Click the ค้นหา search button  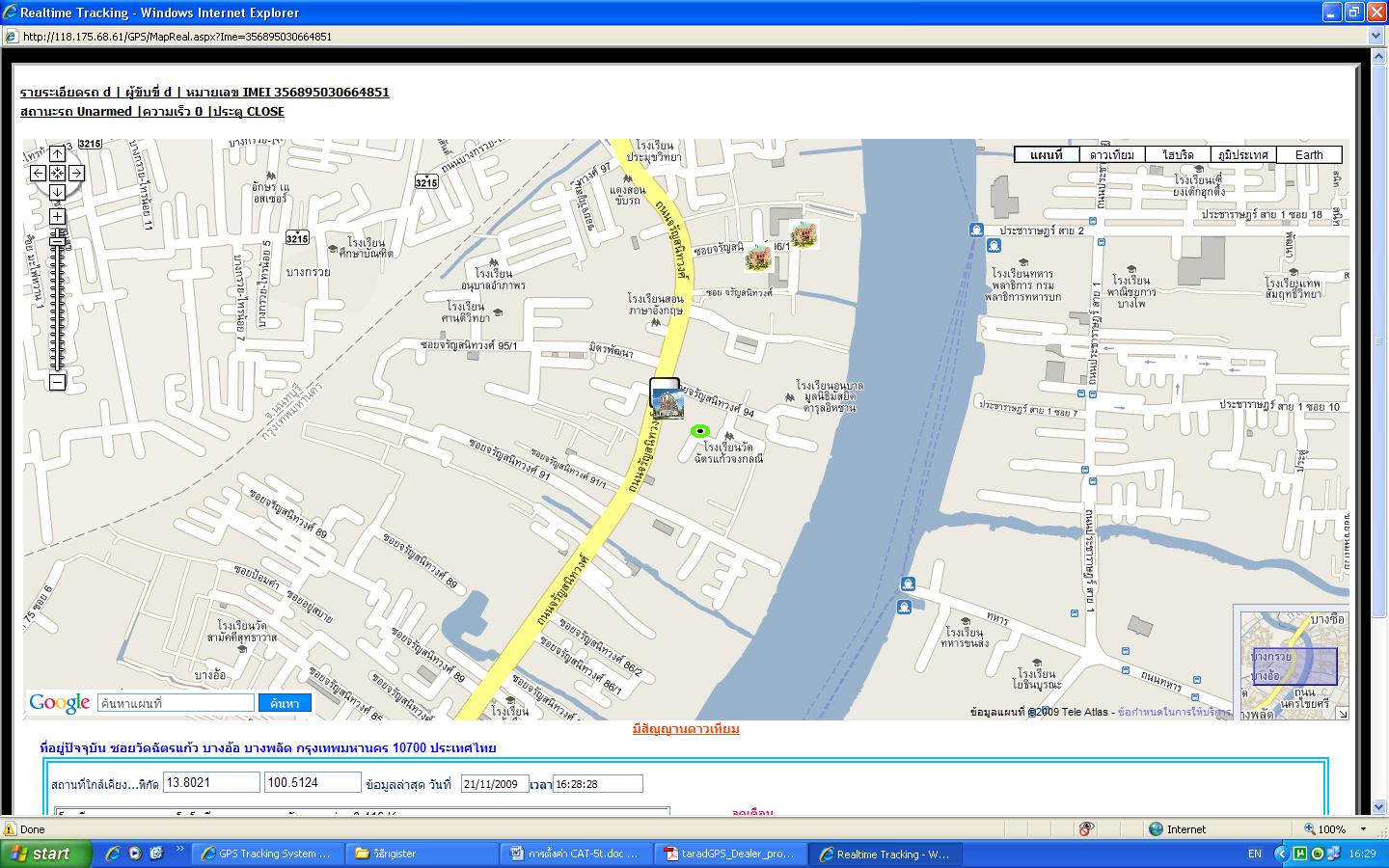285,703
